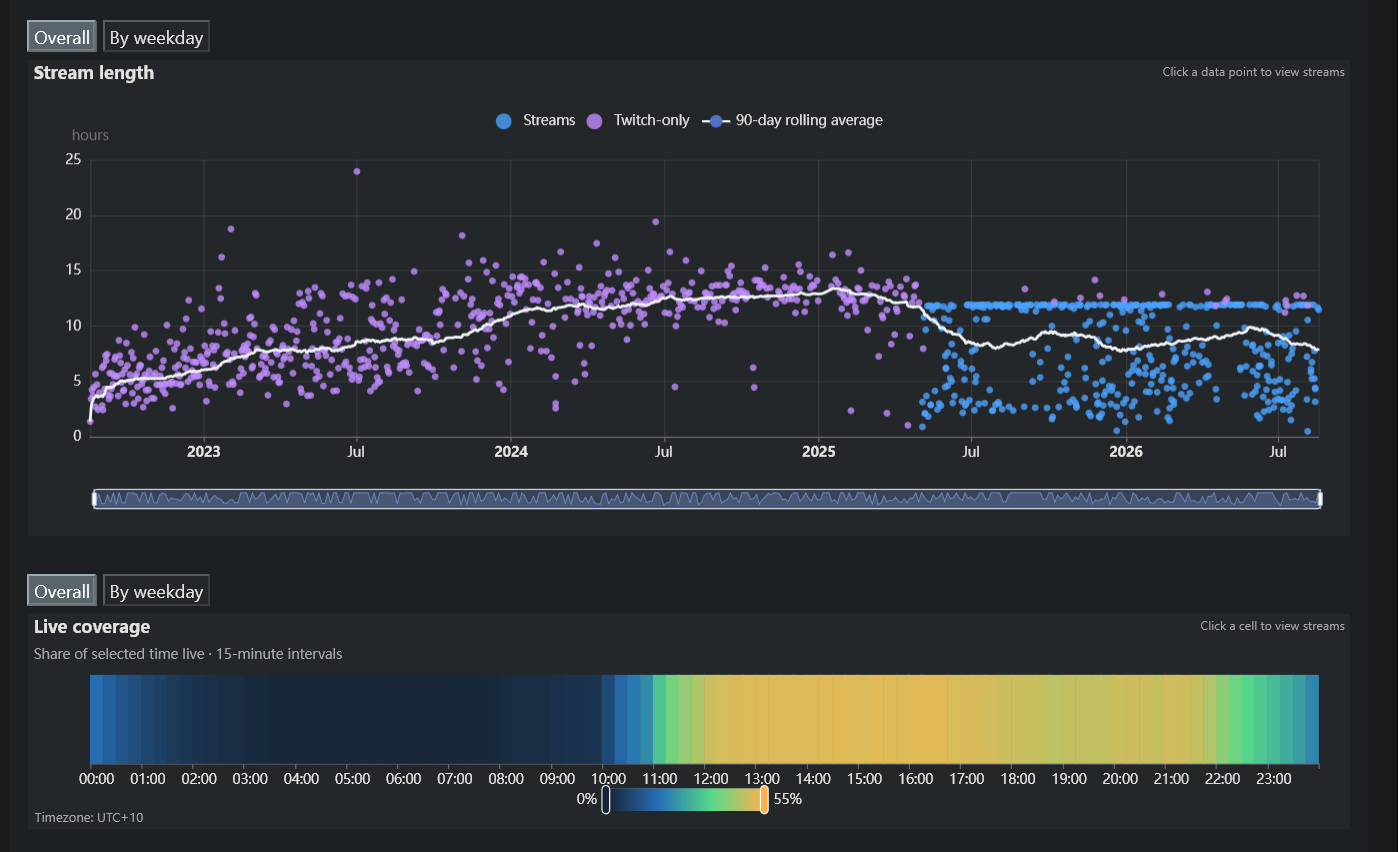Click the right handle of the date range slider
1398x852 pixels.
tap(1320, 498)
